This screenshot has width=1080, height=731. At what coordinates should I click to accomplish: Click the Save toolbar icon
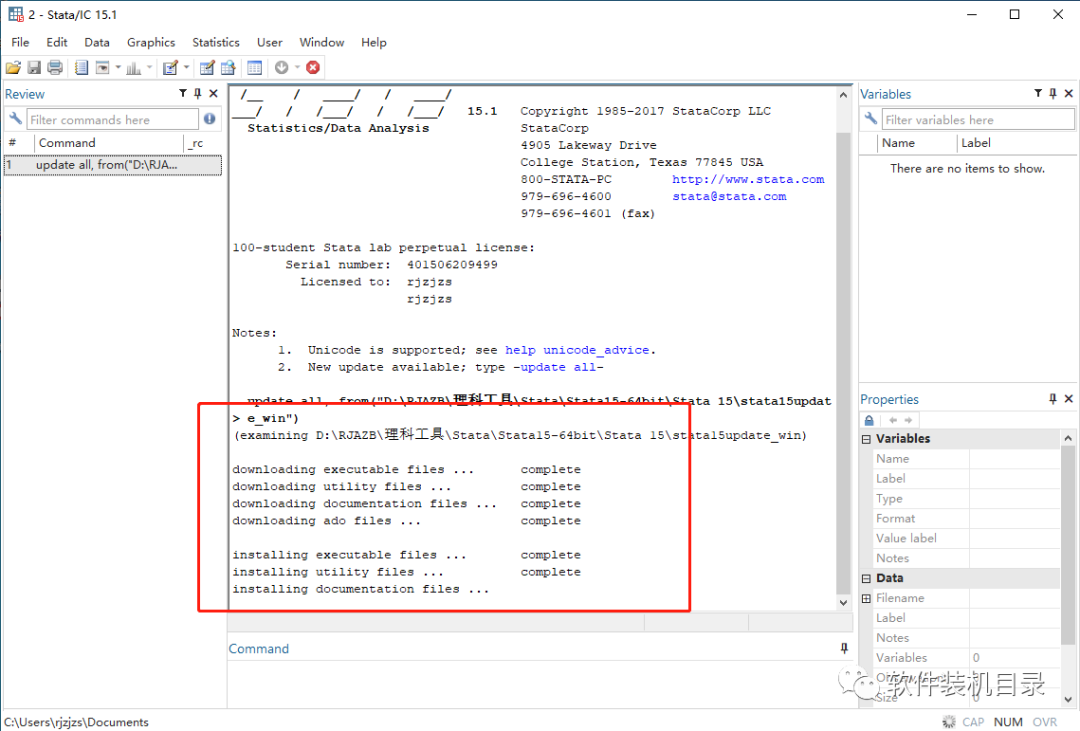[x=34, y=68]
